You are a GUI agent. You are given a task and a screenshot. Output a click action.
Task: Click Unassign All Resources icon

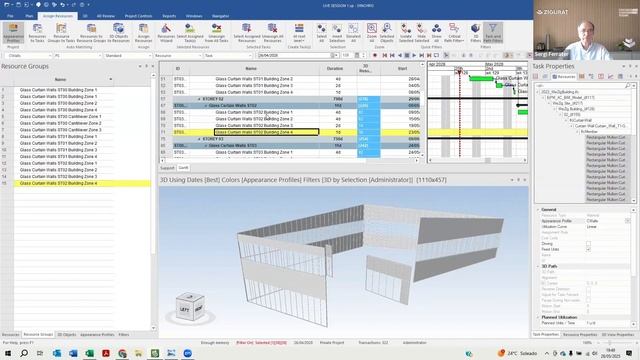click(x=272, y=33)
